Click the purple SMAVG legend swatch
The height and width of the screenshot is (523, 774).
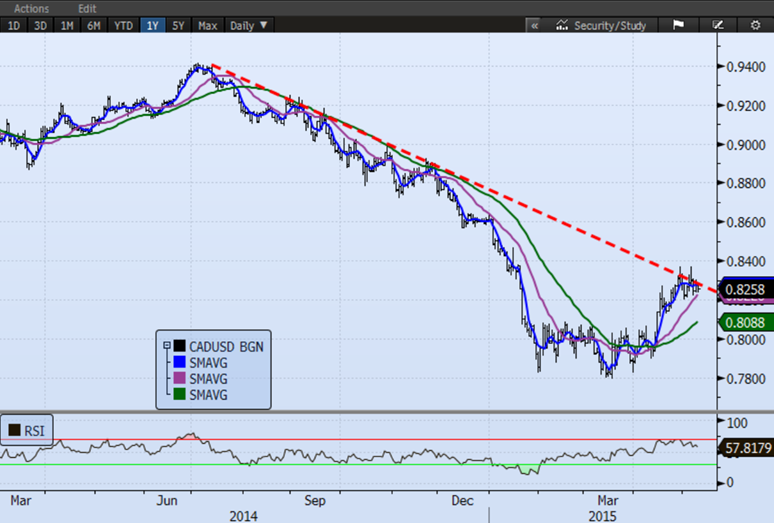(180, 380)
